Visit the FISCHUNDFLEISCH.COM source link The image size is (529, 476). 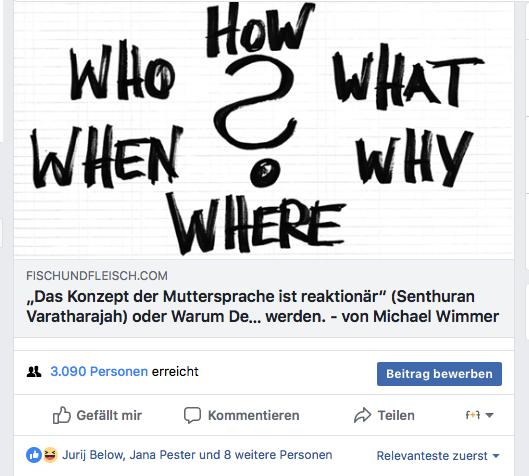pyautogui.click(x=97, y=276)
